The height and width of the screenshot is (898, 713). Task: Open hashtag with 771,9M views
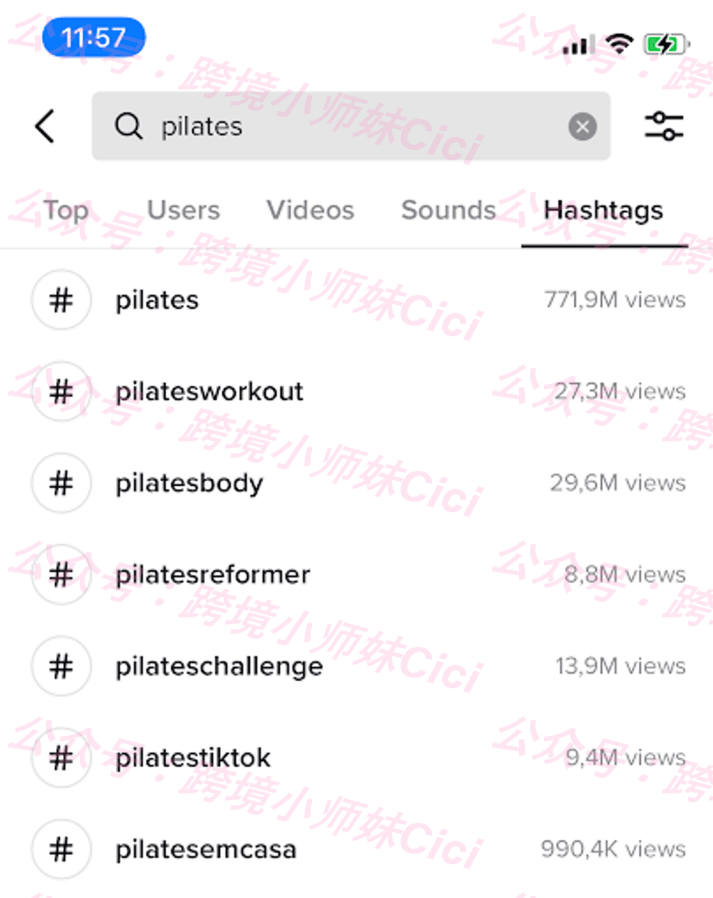coord(356,300)
